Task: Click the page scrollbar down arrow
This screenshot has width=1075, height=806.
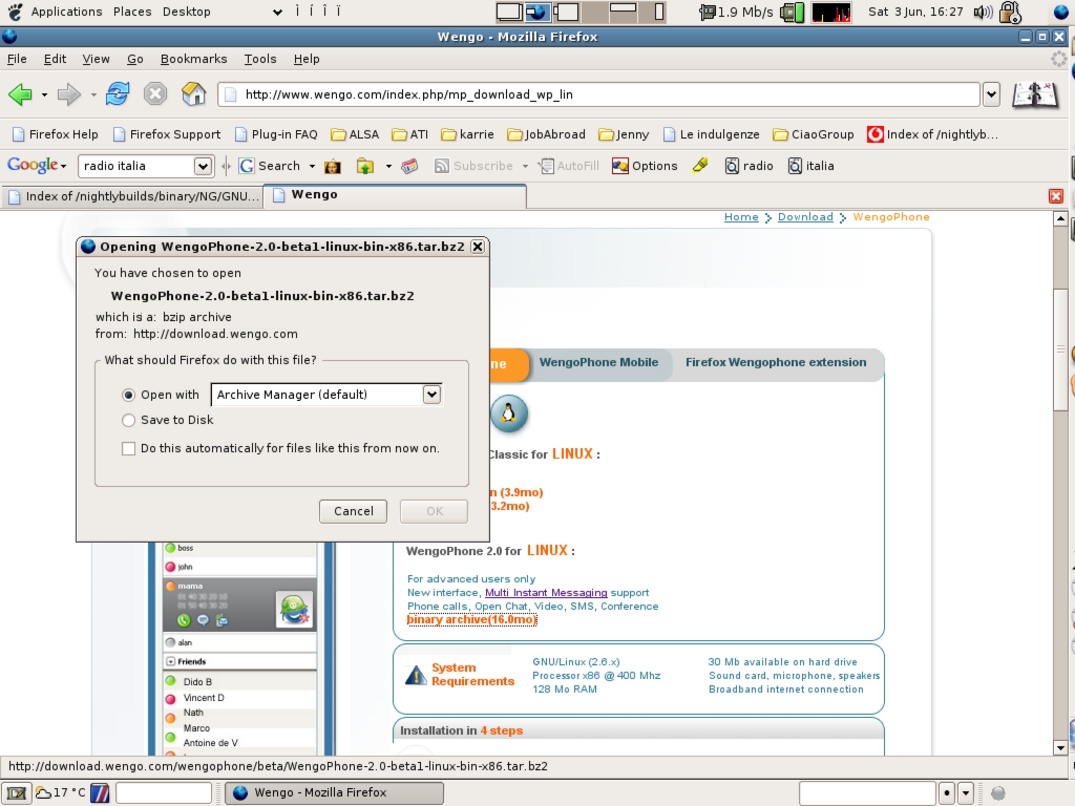Action: click(x=1061, y=748)
